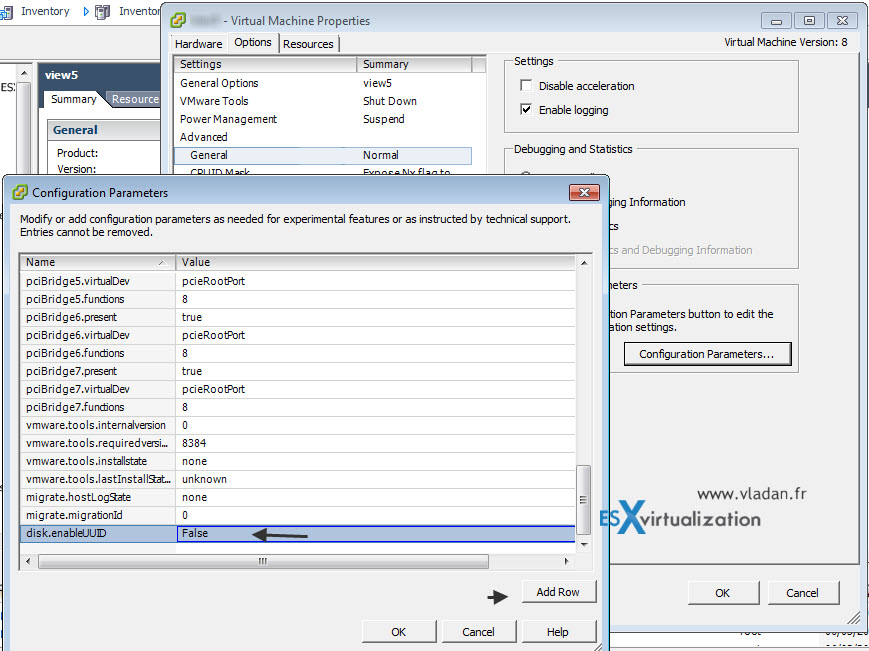
Task: Select the migrate.migrationId row
Action: [298, 515]
